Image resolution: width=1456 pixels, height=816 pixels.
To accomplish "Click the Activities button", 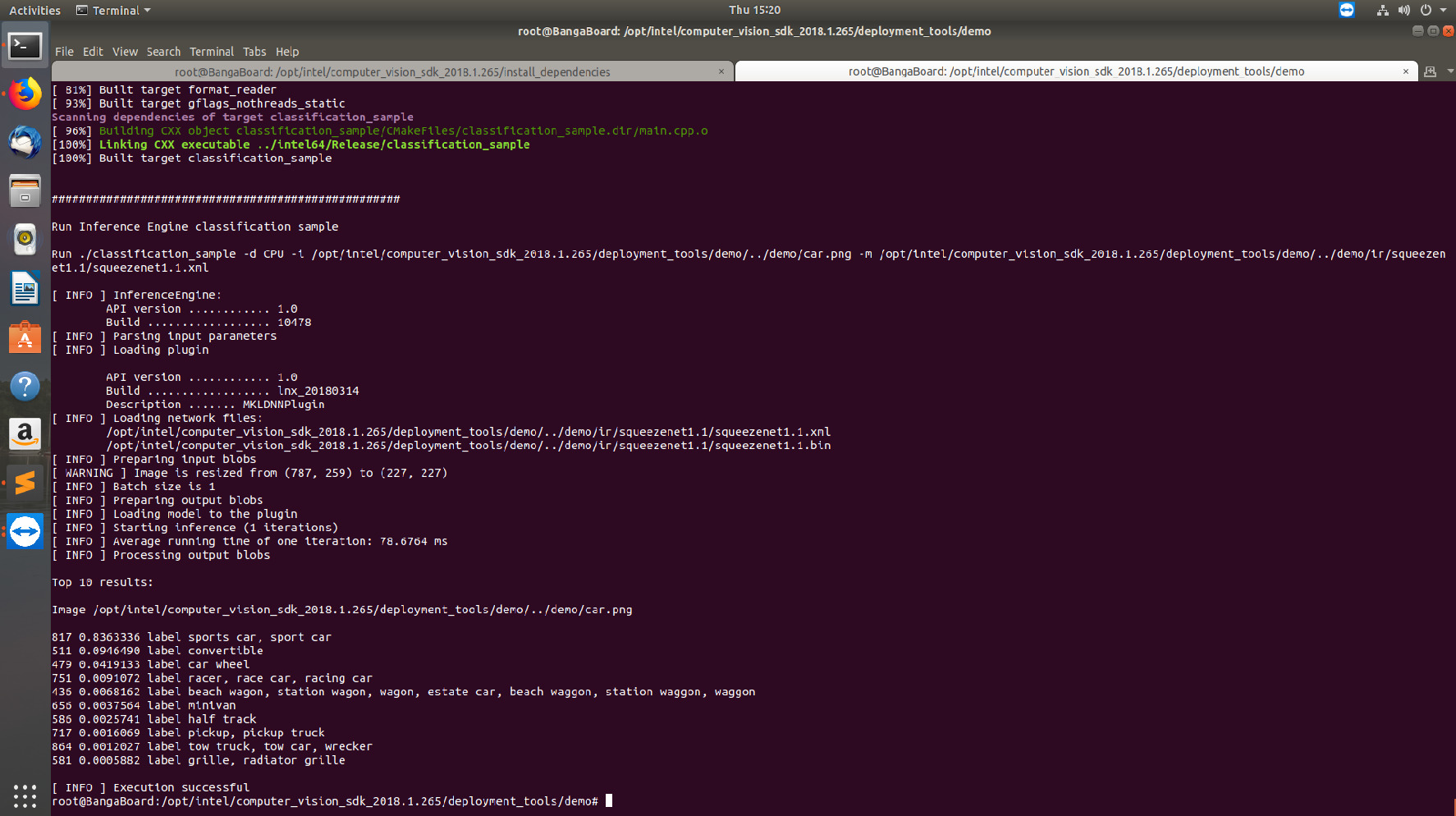I will tap(34, 10).
